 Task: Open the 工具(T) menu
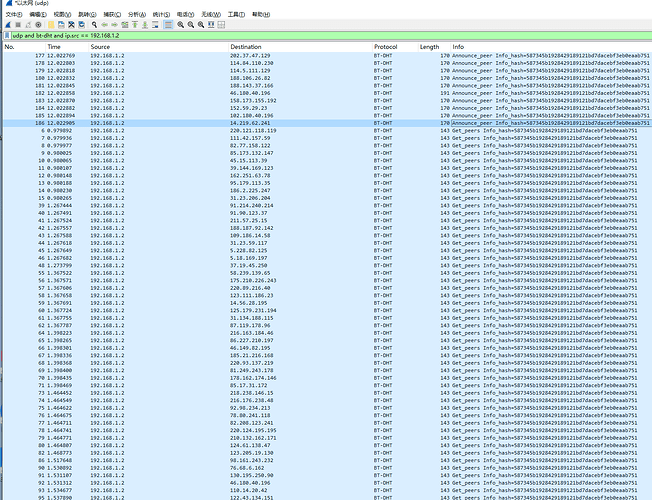pyautogui.click(x=236, y=15)
